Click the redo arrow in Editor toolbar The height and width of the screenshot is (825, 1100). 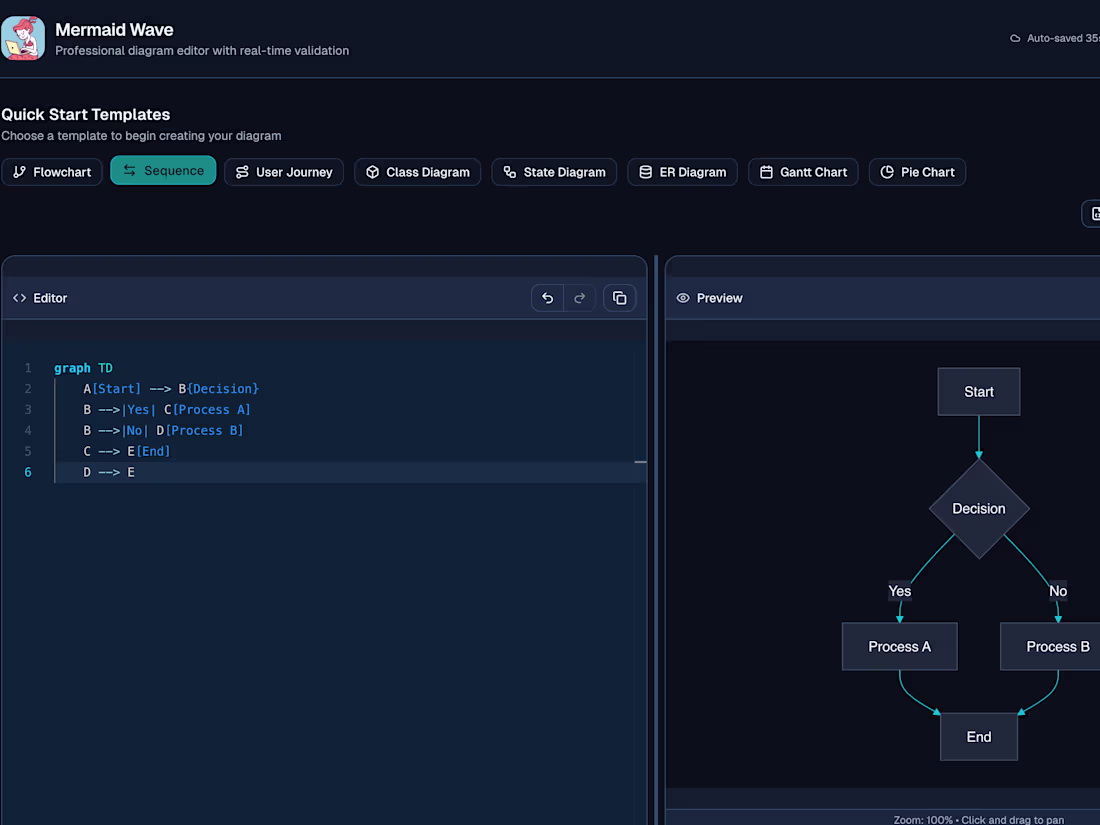pyautogui.click(x=580, y=298)
